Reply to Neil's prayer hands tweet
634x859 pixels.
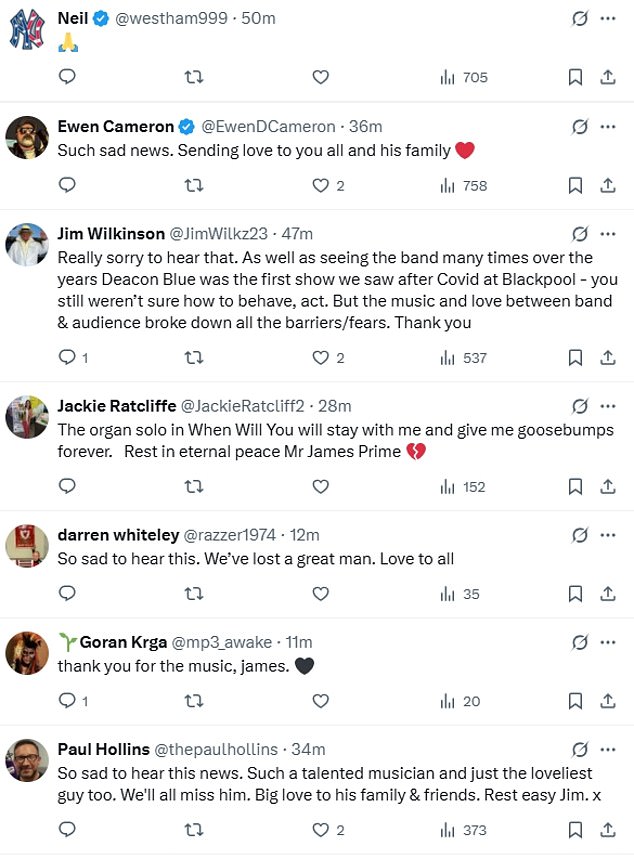tap(67, 77)
